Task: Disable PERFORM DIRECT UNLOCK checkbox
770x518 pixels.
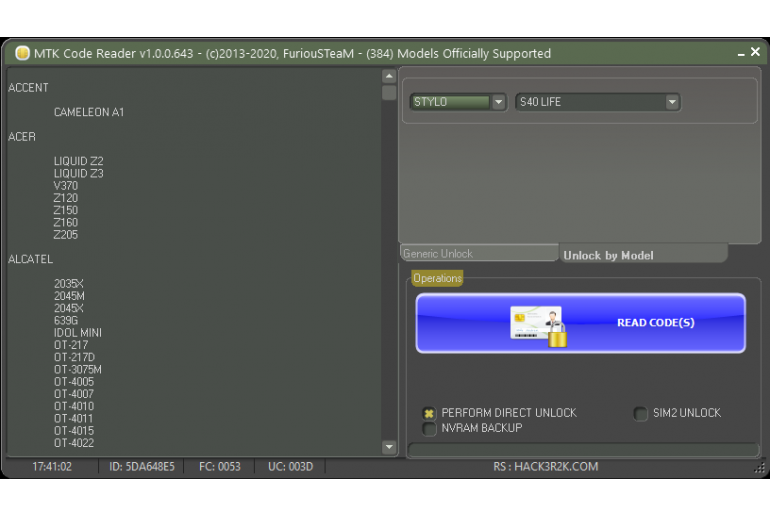Action: [429, 413]
